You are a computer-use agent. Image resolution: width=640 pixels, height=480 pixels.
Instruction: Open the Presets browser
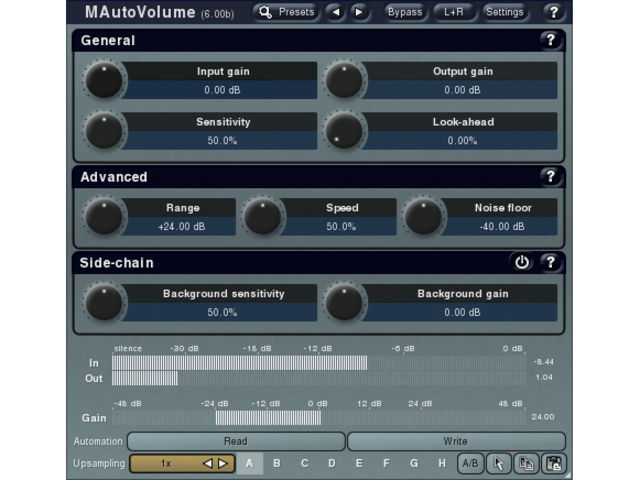click(x=287, y=12)
